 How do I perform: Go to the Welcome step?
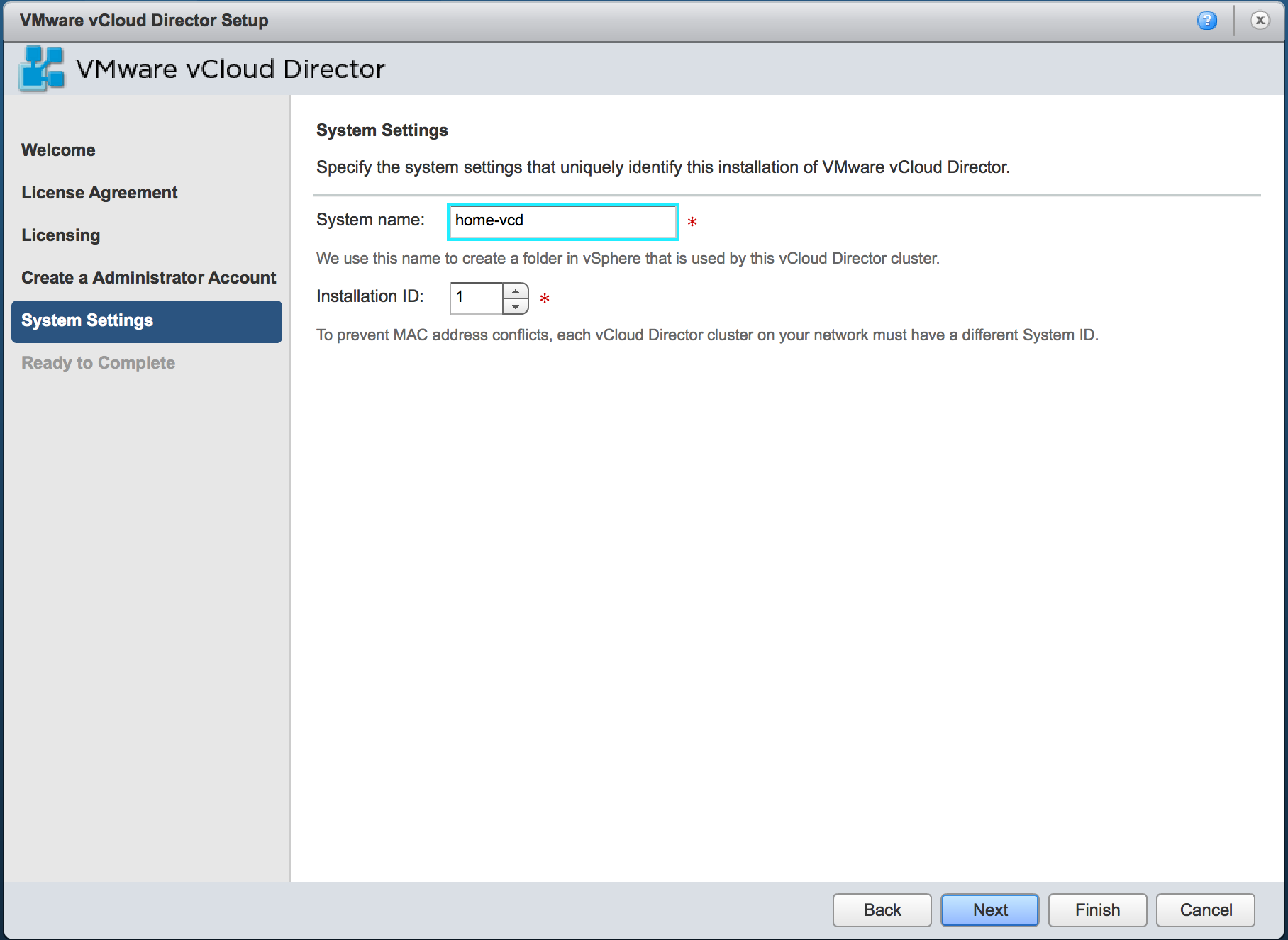coord(58,150)
